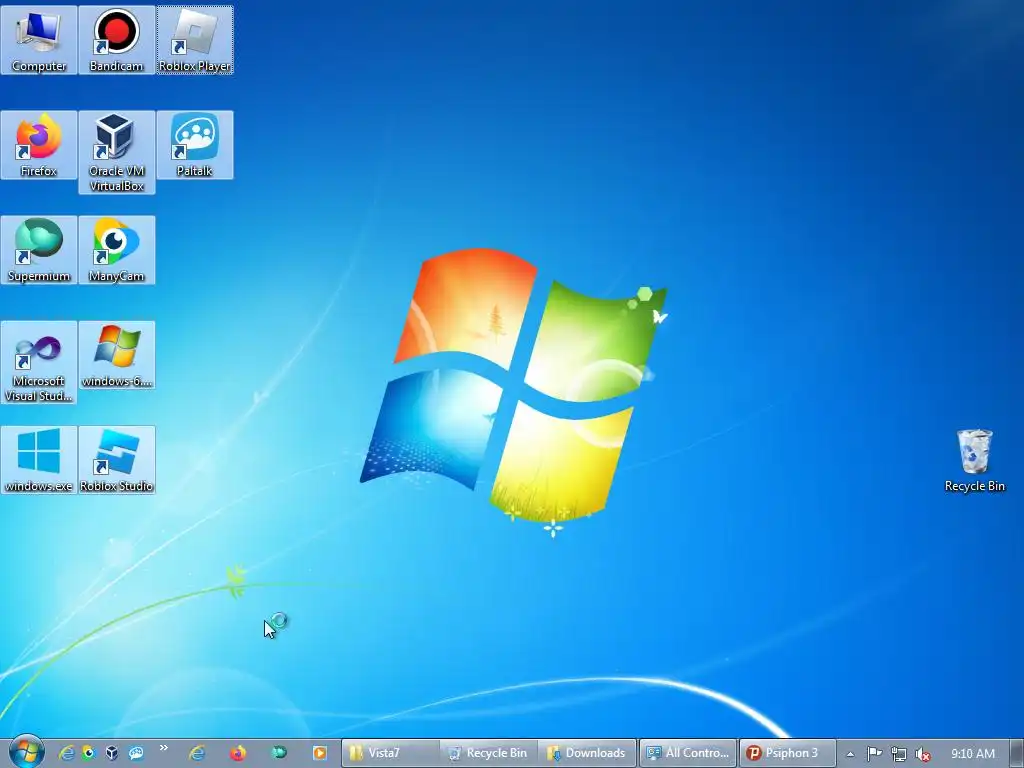This screenshot has height=768, width=1024.
Task: Select the windows-6... file icon
Action: (x=116, y=355)
